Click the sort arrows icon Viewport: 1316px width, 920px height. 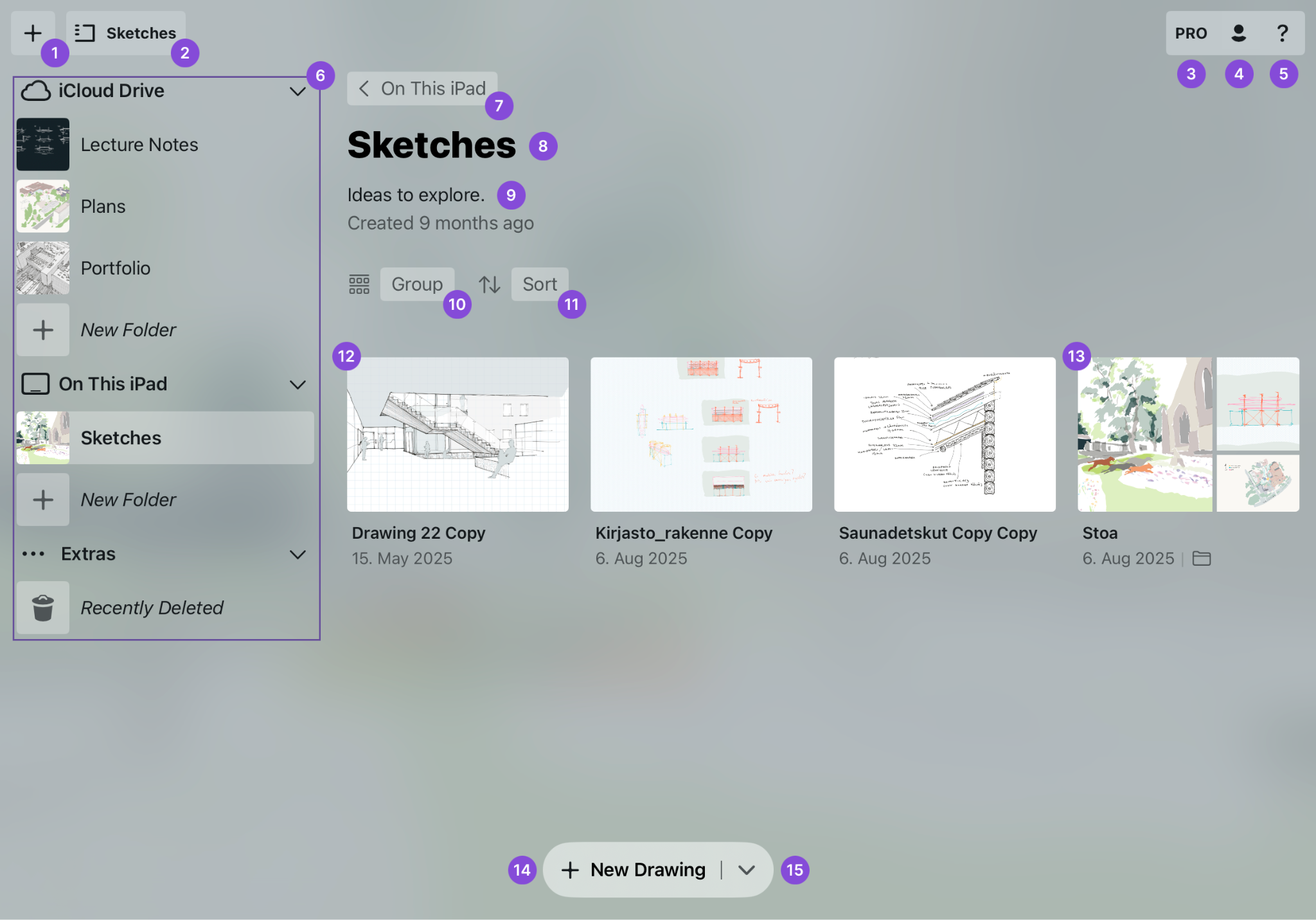(490, 284)
